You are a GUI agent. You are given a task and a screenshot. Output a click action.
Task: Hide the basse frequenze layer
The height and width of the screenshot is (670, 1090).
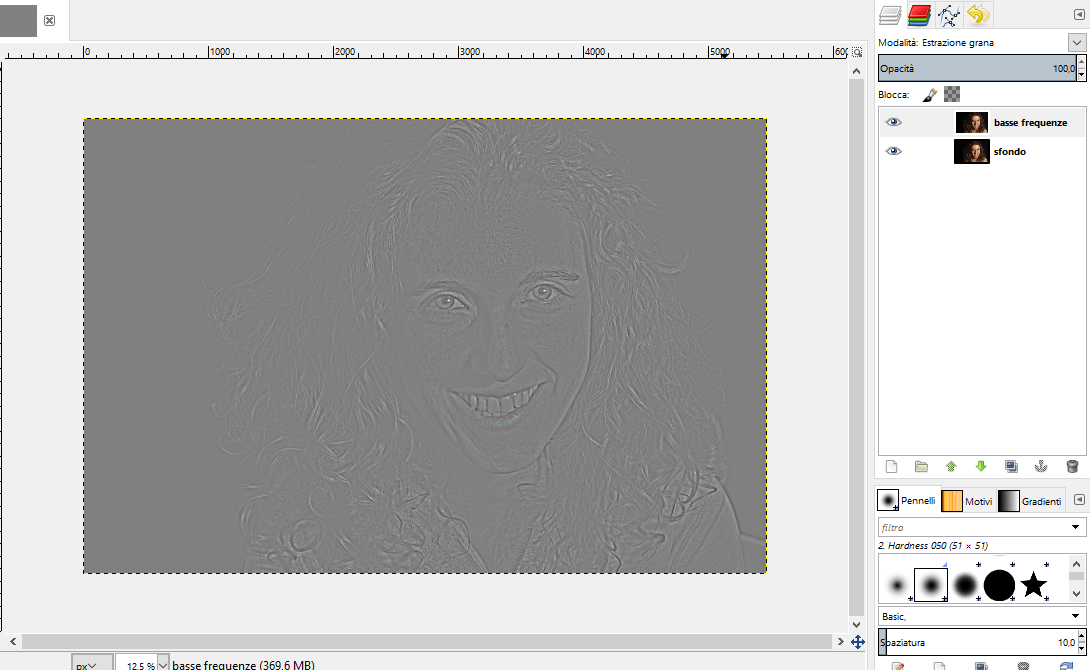coord(894,122)
